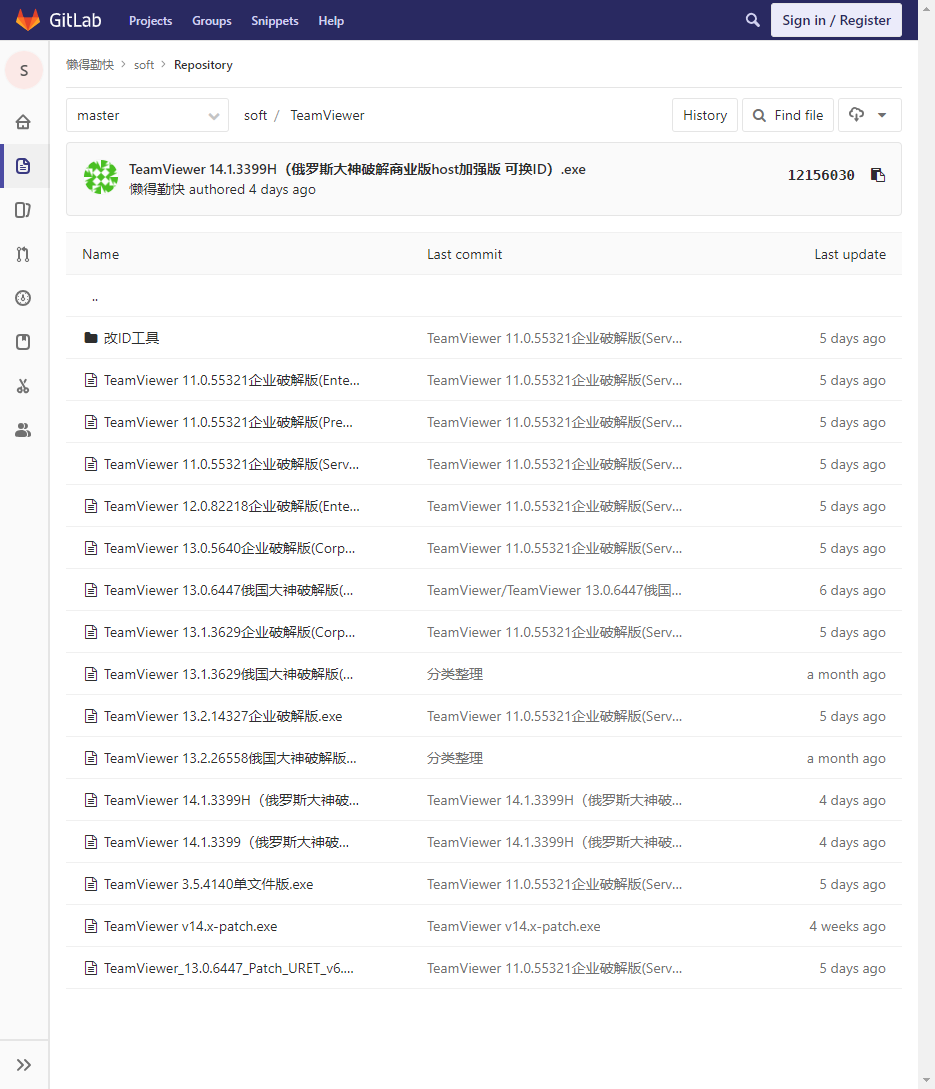Open TeamViewer 11.0.55321企业破解版(Ente... file
This screenshot has width=935, height=1089.
pos(231,381)
